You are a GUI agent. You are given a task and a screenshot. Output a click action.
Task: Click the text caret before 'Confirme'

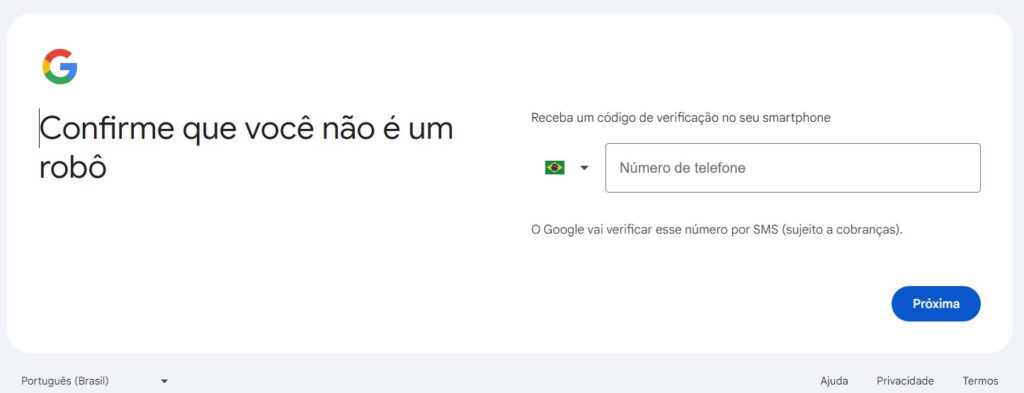39,128
